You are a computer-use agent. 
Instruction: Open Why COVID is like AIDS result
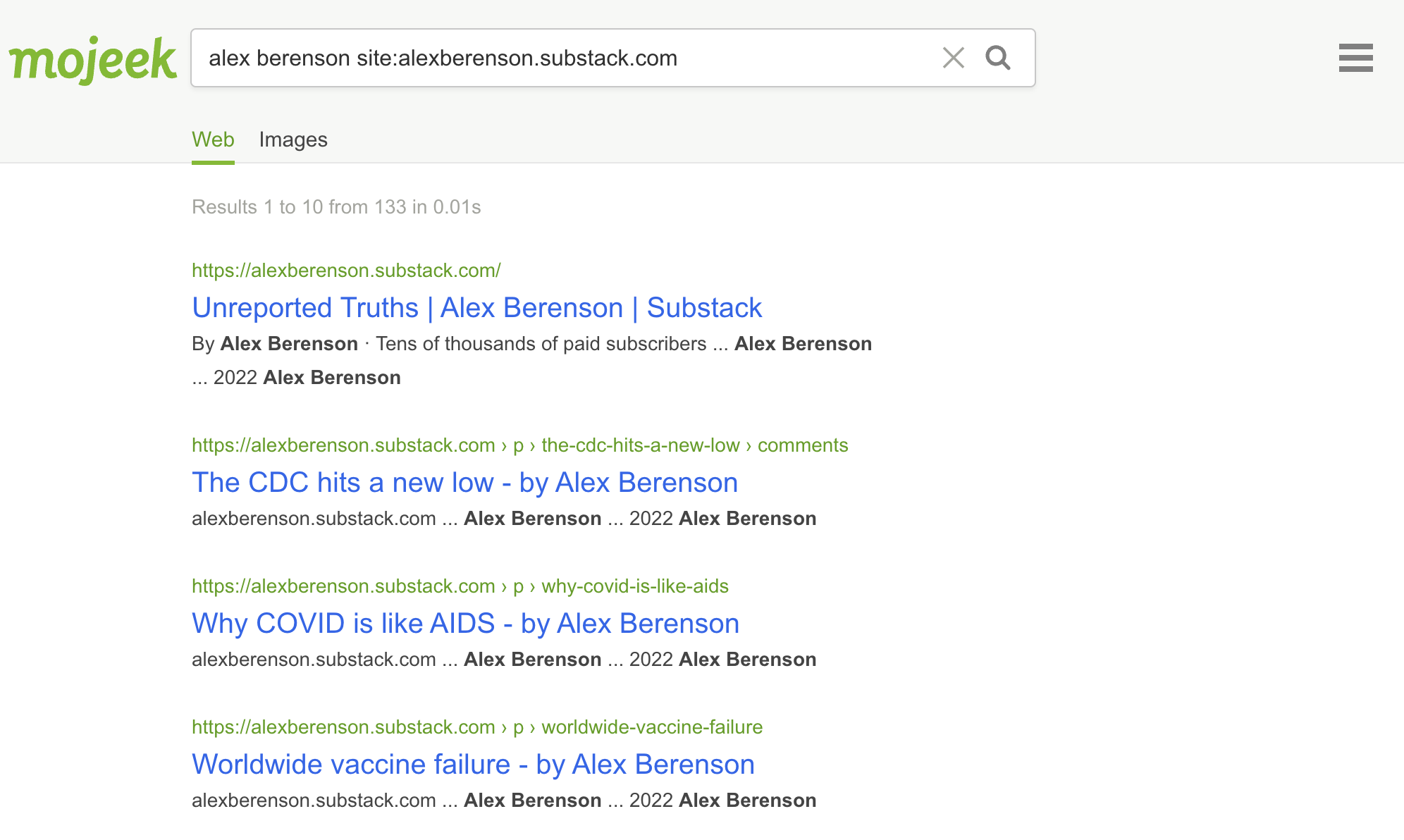(x=465, y=624)
